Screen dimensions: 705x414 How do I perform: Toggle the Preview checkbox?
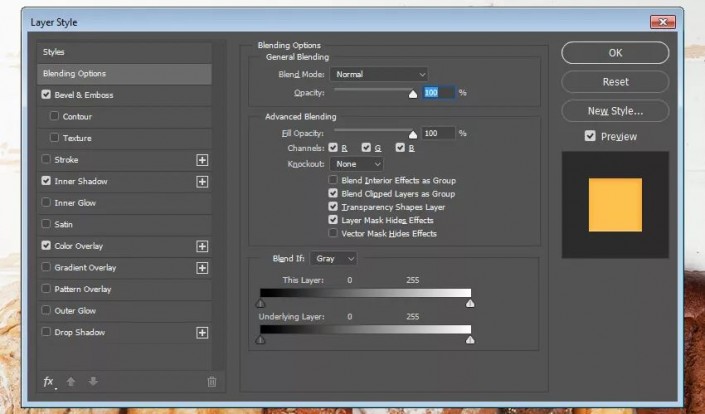pyautogui.click(x=590, y=136)
